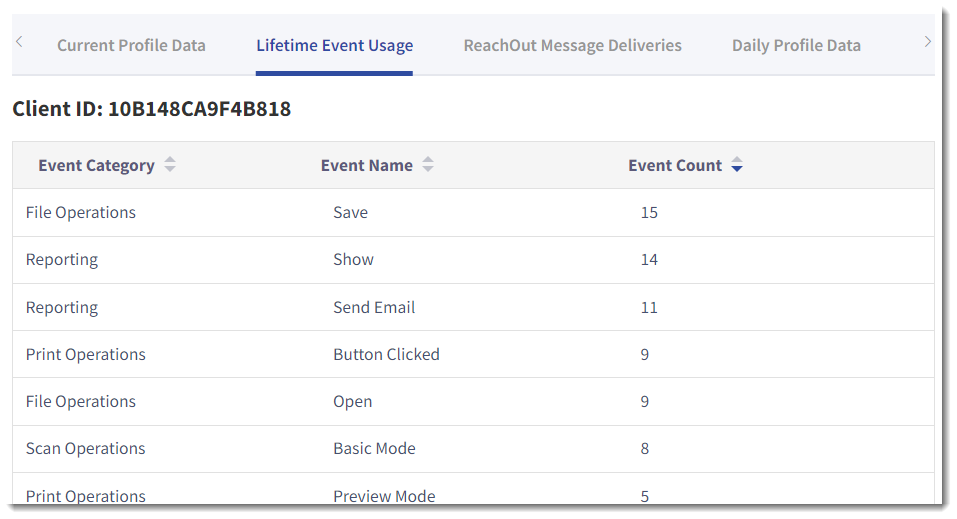Image resolution: width=957 pixels, height=519 pixels.
Task: Click Reporting in the Send Email row
Action: pyautogui.click(x=62, y=308)
